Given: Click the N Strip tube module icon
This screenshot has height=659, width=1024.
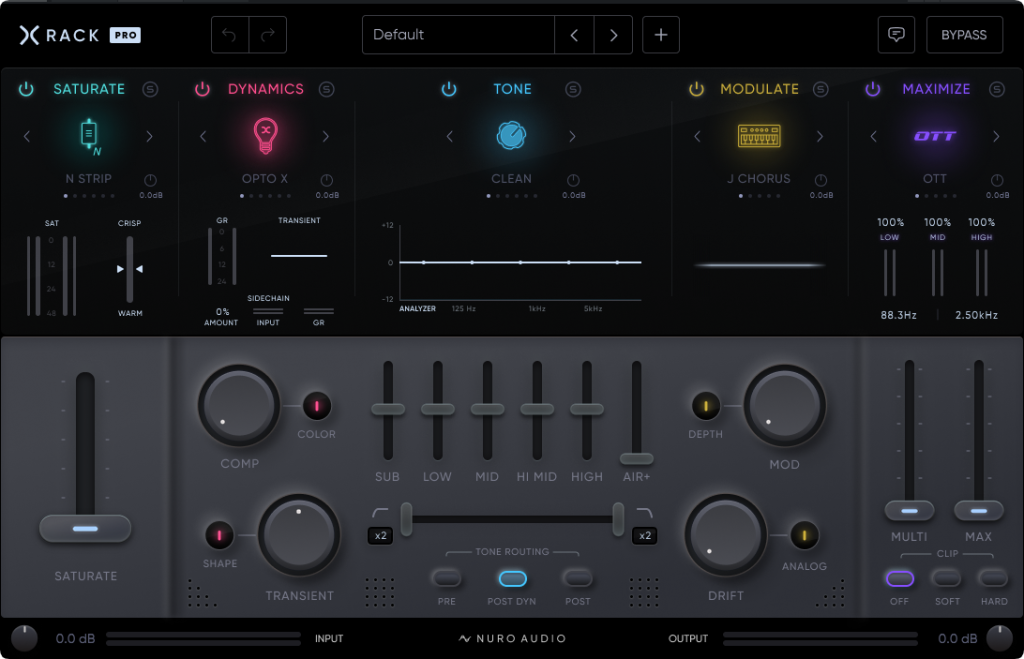Looking at the screenshot, I should click(89, 136).
